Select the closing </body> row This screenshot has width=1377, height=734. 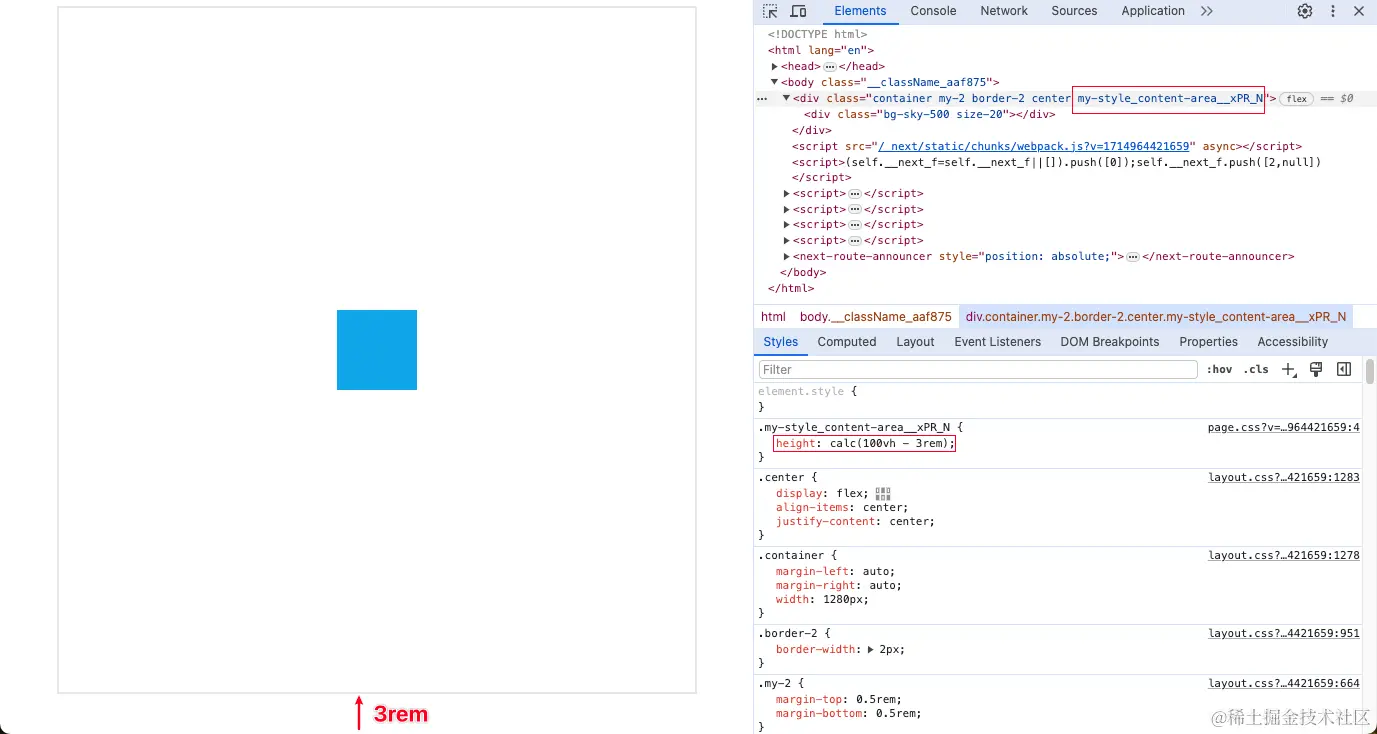pos(803,273)
